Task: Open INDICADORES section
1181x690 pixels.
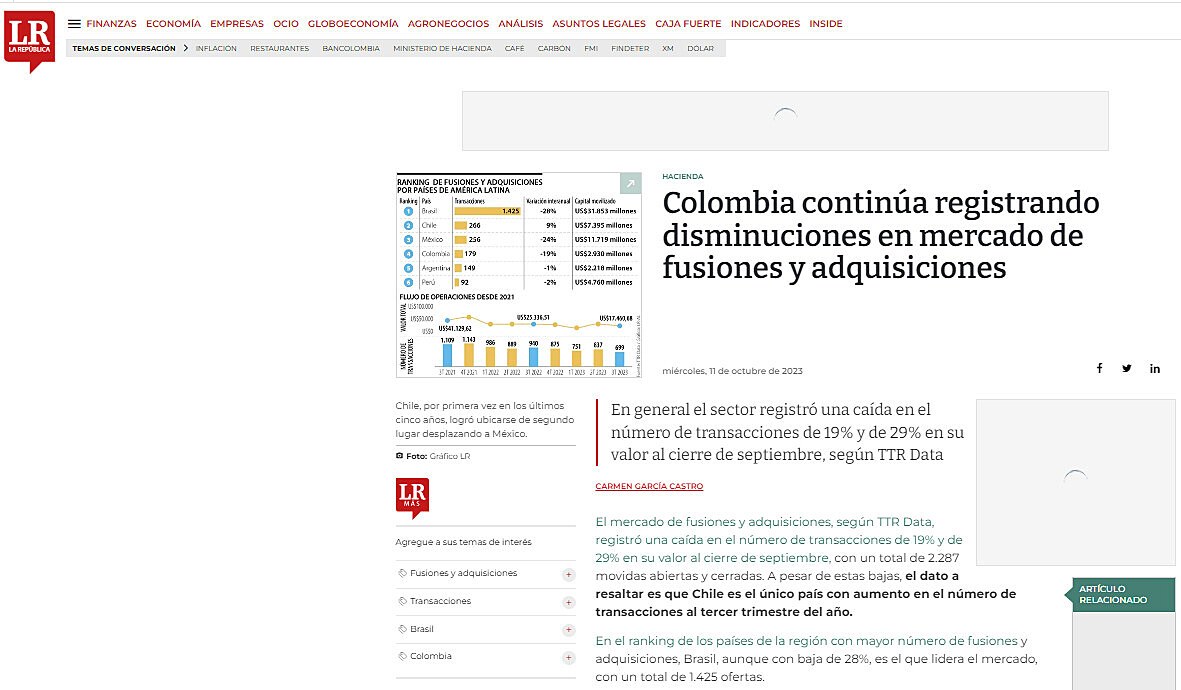Action: click(765, 24)
